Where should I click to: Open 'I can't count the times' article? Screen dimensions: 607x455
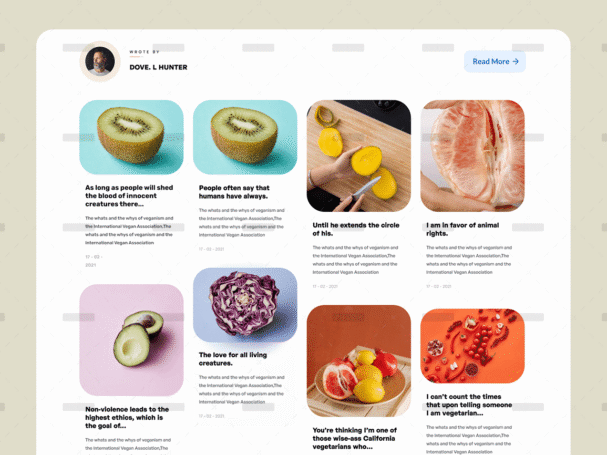click(469, 405)
